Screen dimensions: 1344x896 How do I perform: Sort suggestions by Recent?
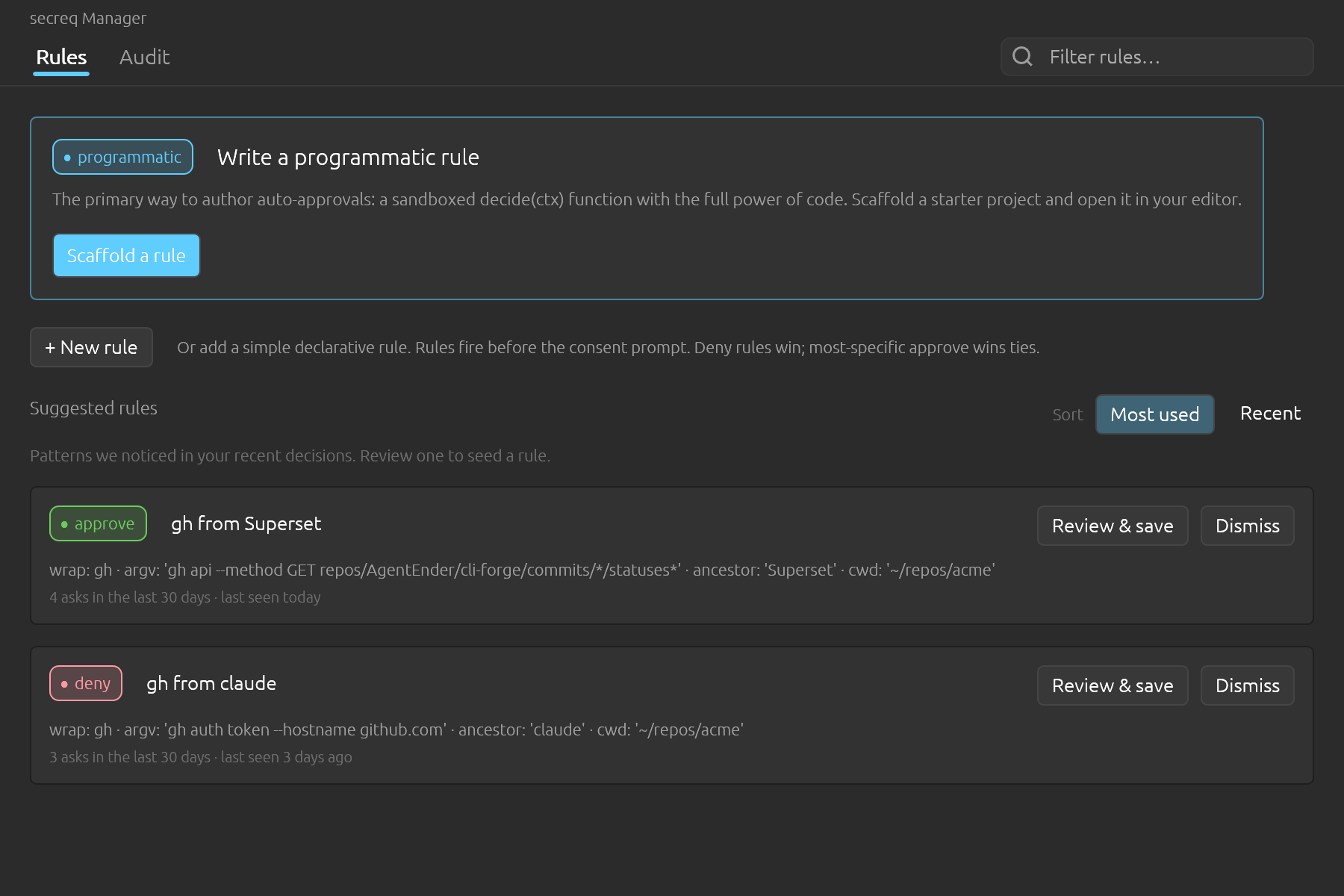point(1270,414)
